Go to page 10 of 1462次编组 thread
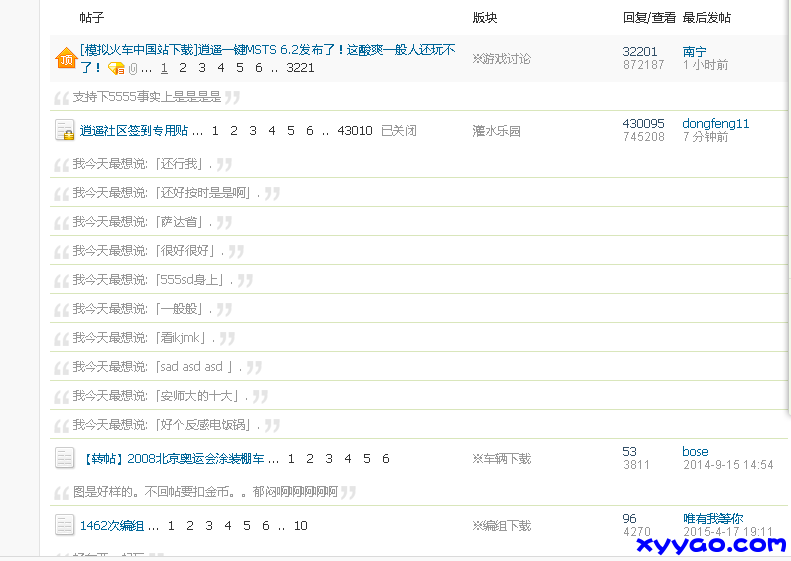791x561 pixels. (x=301, y=526)
